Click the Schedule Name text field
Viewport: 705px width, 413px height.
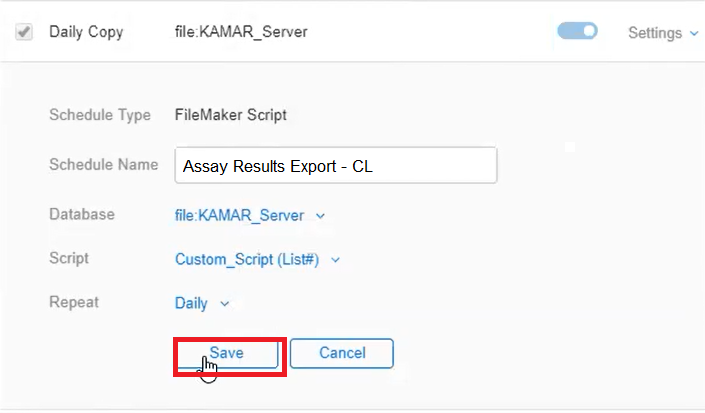[x=335, y=166]
